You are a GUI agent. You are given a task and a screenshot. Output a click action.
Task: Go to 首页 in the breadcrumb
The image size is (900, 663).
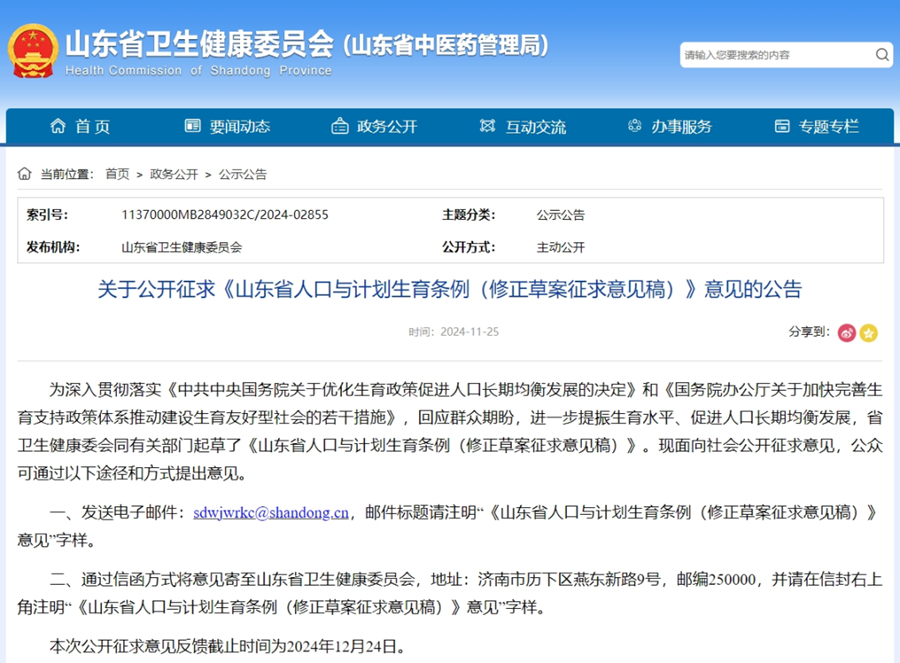point(118,174)
